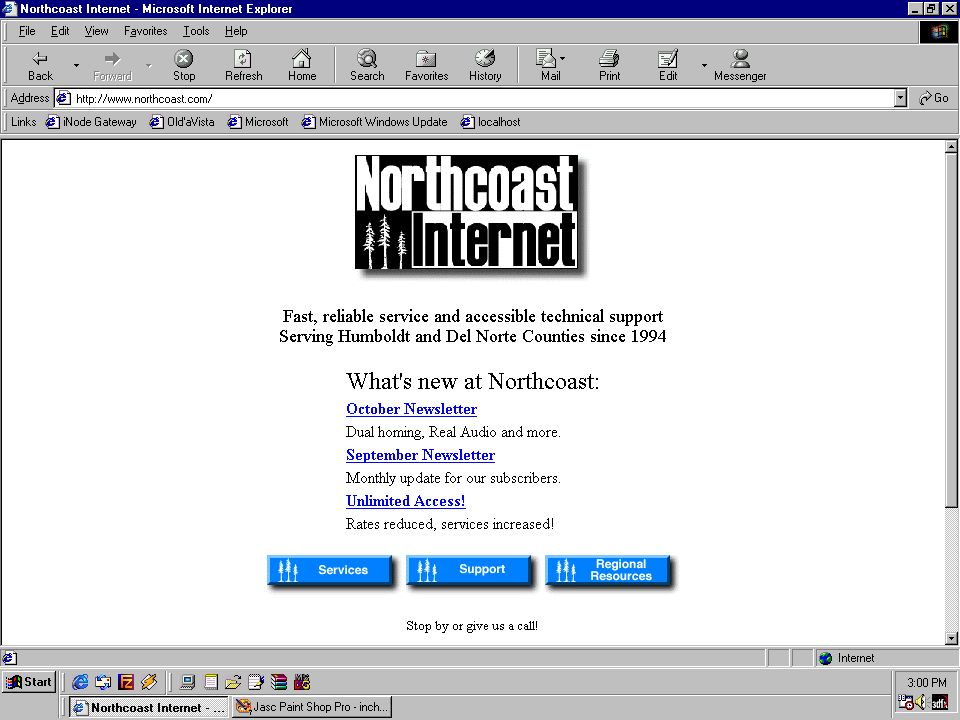Image resolution: width=960 pixels, height=720 pixels.
Task: Click the page scrollbar up arrow
Action: pos(951,146)
